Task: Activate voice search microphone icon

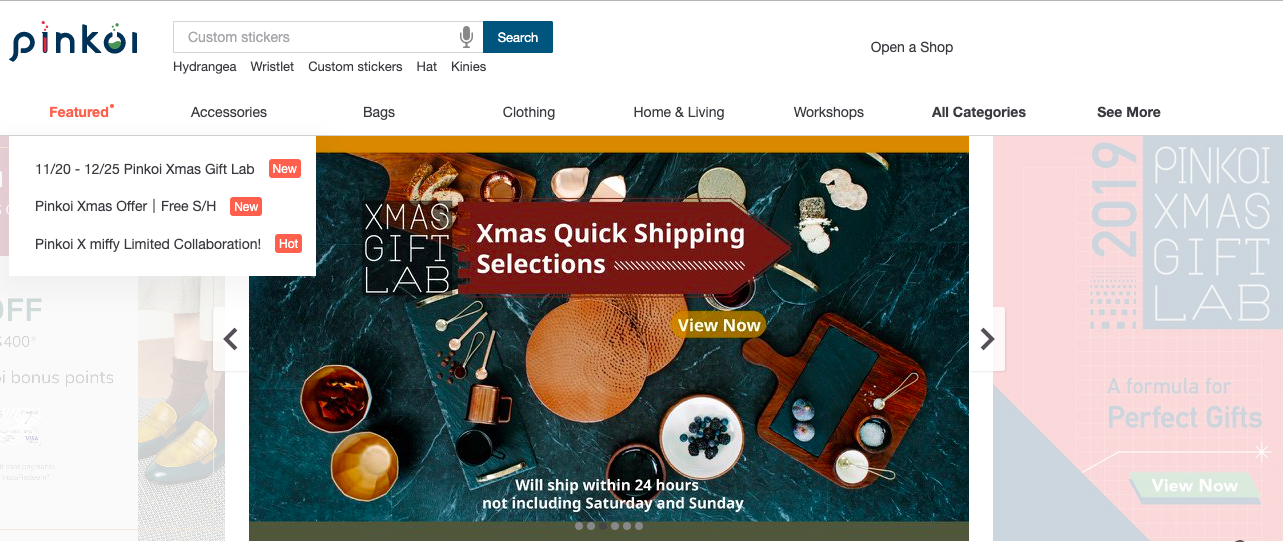Action: pos(466,37)
